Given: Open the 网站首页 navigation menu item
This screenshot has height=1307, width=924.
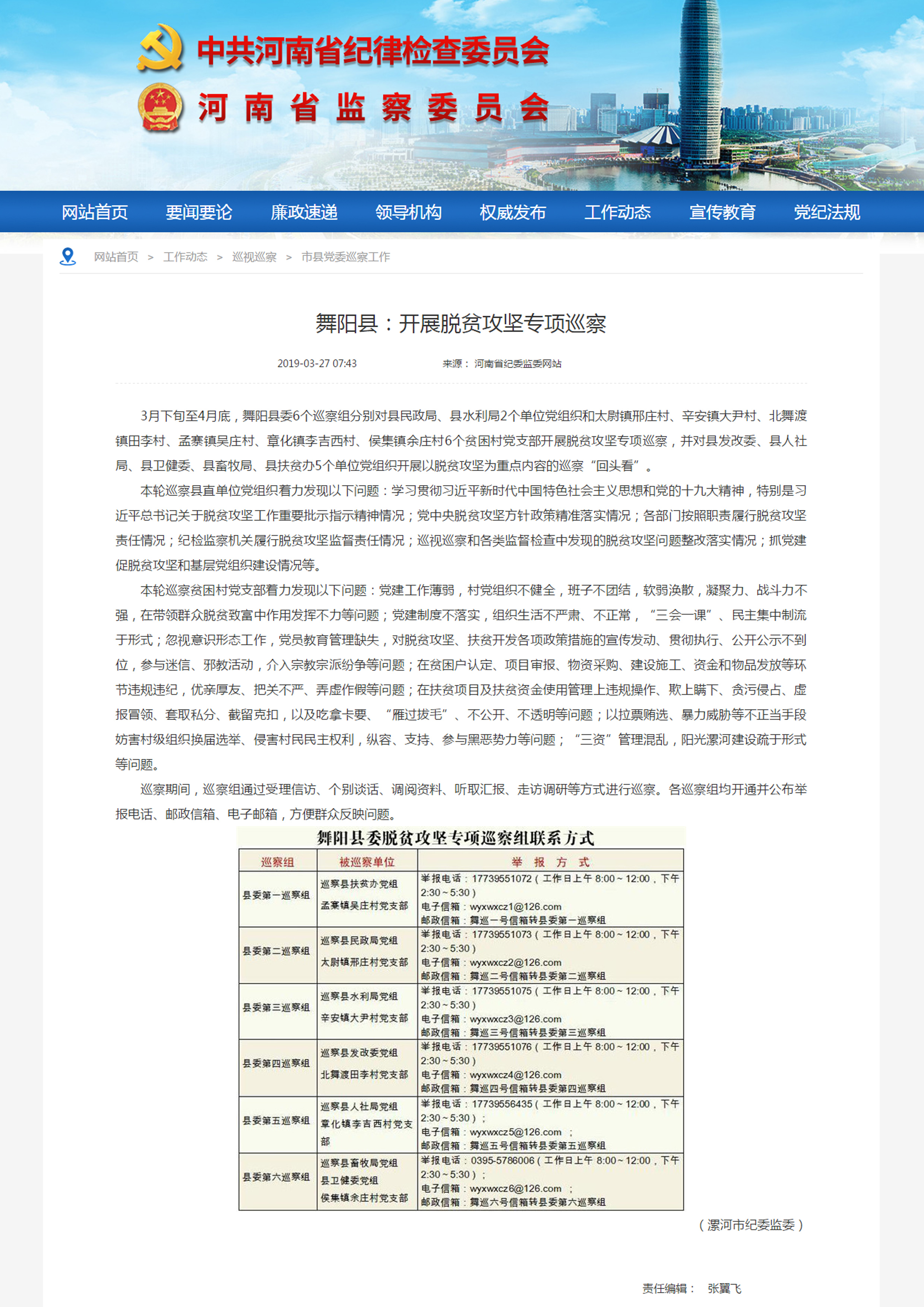Looking at the screenshot, I should [95, 212].
